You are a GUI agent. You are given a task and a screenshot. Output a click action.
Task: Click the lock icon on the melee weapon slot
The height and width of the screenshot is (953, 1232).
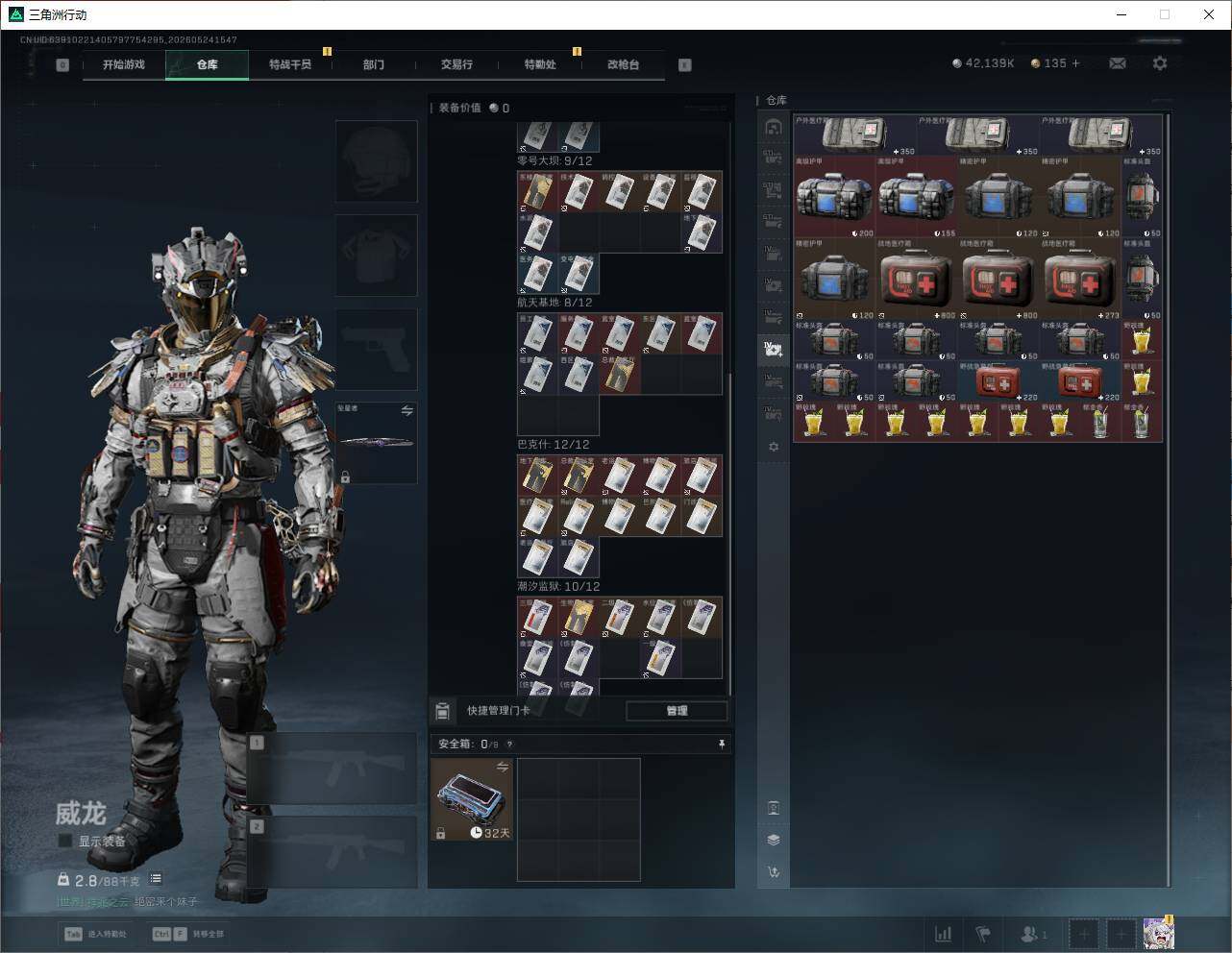pos(345,476)
